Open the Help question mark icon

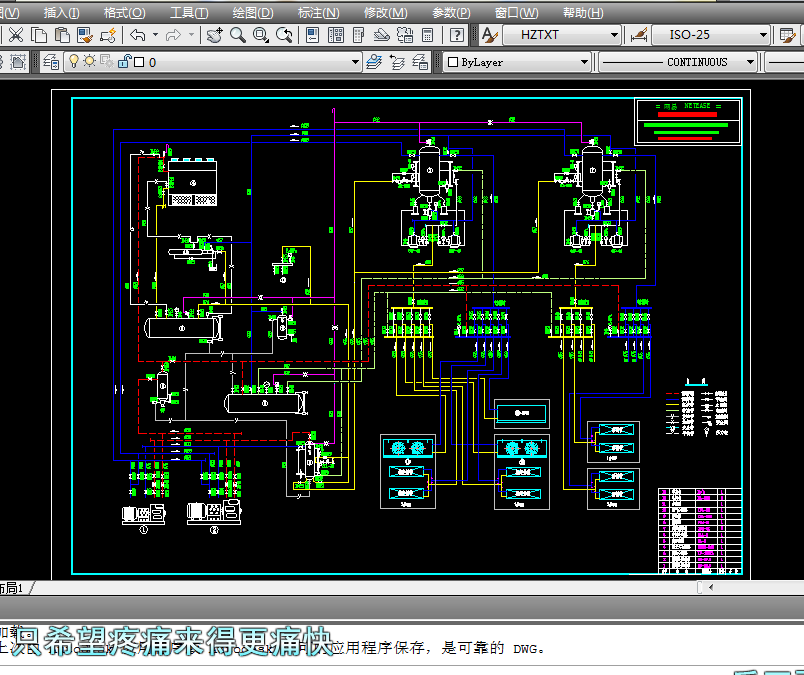[x=456, y=35]
